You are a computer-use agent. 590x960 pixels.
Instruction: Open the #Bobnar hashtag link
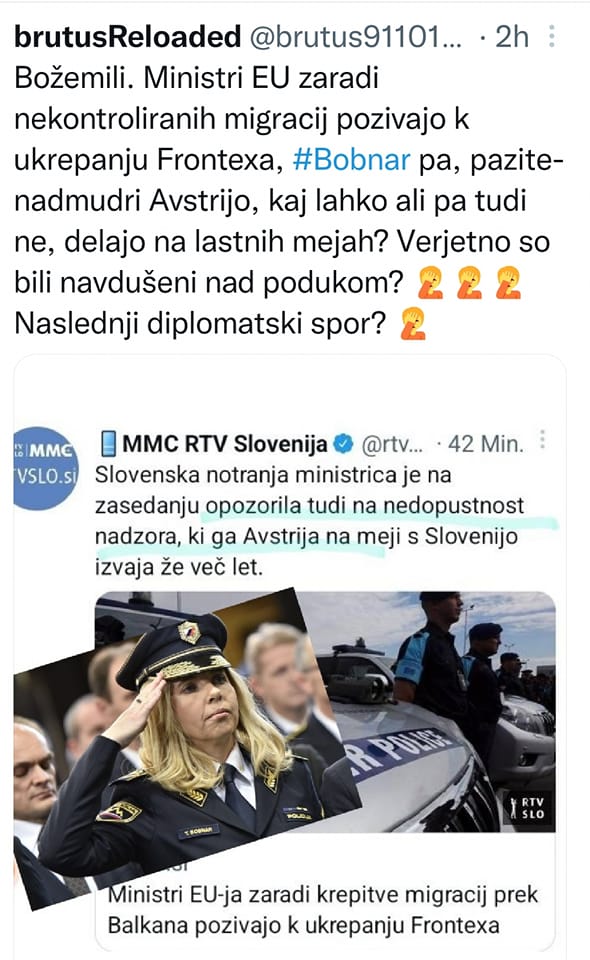coord(351,160)
